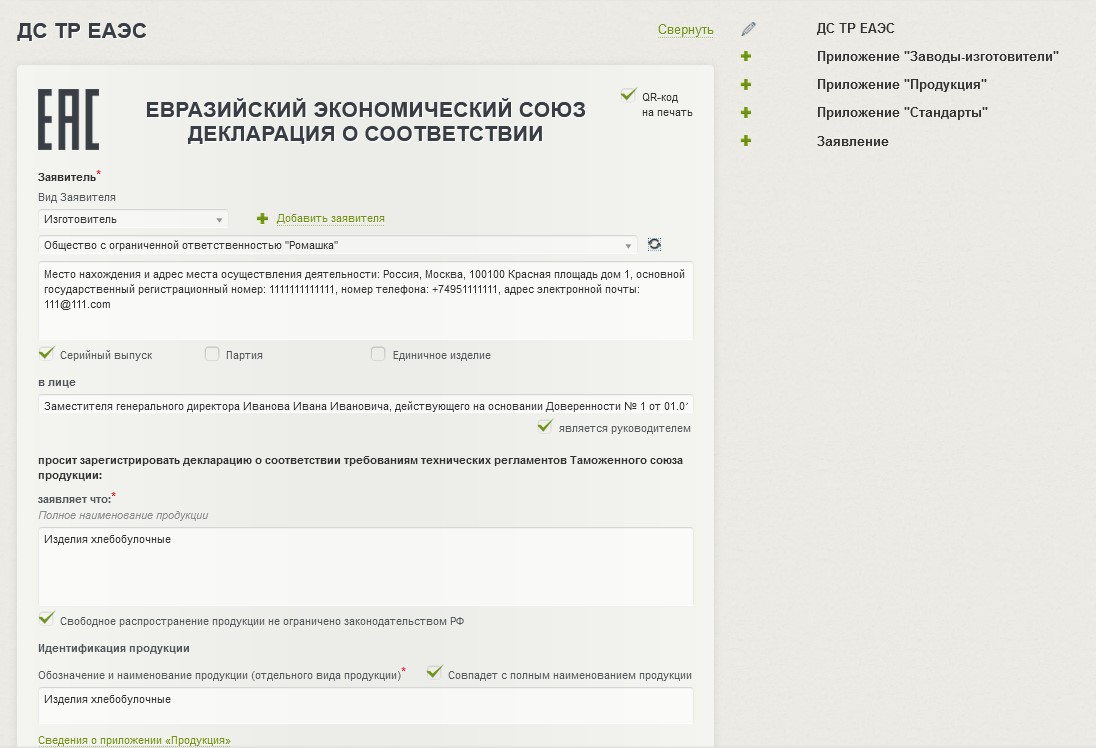Check the Единичное изделие option
The height and width of the screenshot is (748, 1096).
pyautogui.click(x=378, y=354)
